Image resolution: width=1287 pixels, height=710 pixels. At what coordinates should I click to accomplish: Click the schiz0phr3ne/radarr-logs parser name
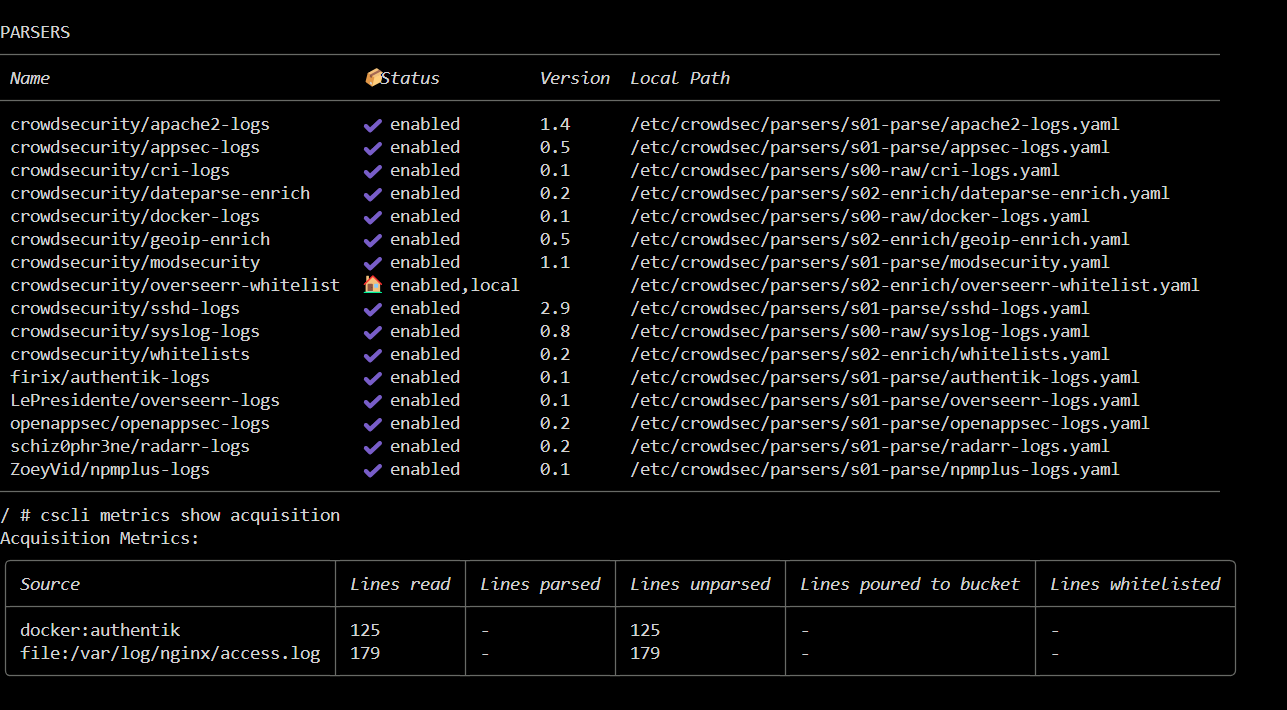click(130, 447)
